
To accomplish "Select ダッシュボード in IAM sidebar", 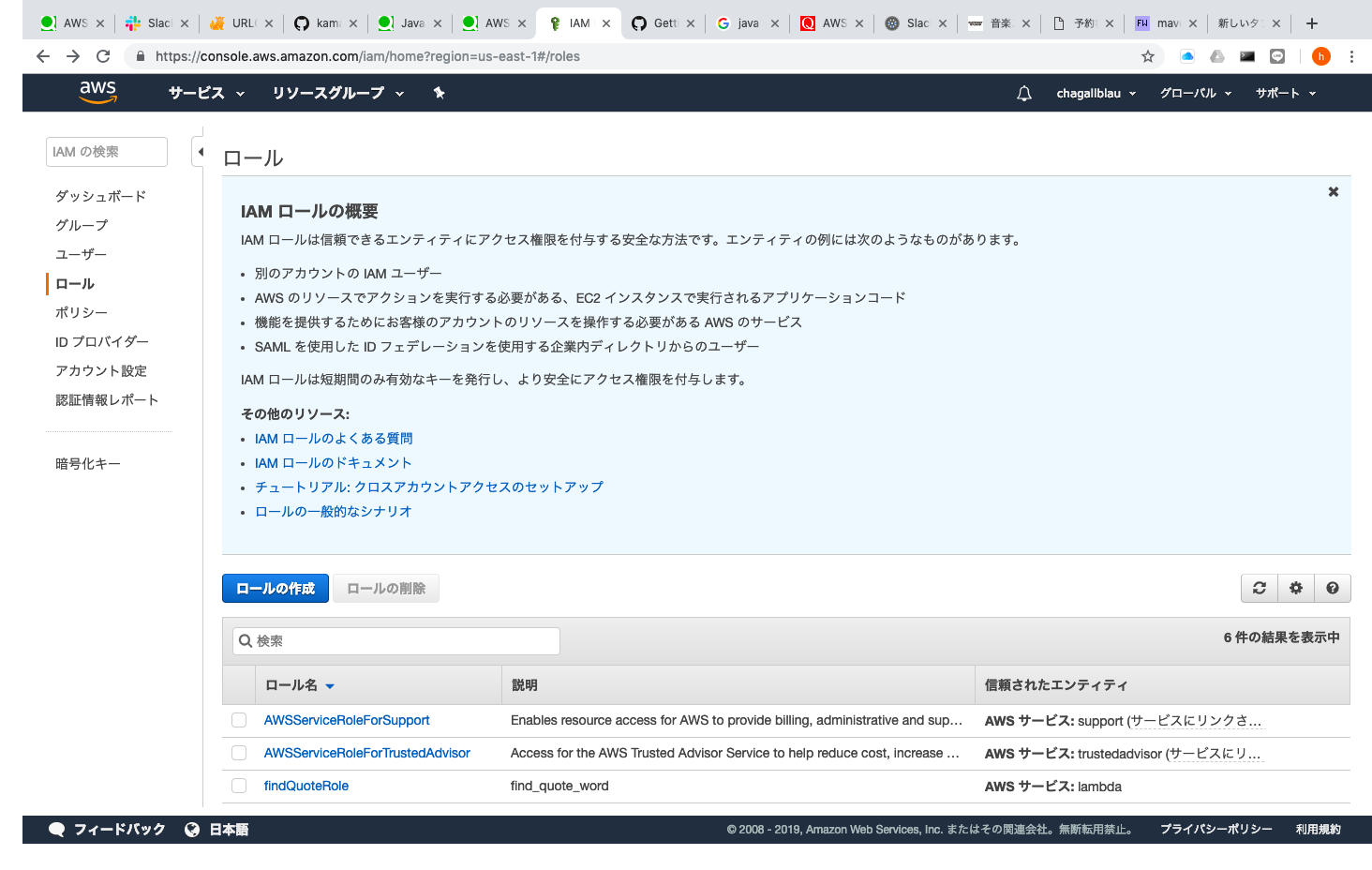I will click(x=101, y=196).
